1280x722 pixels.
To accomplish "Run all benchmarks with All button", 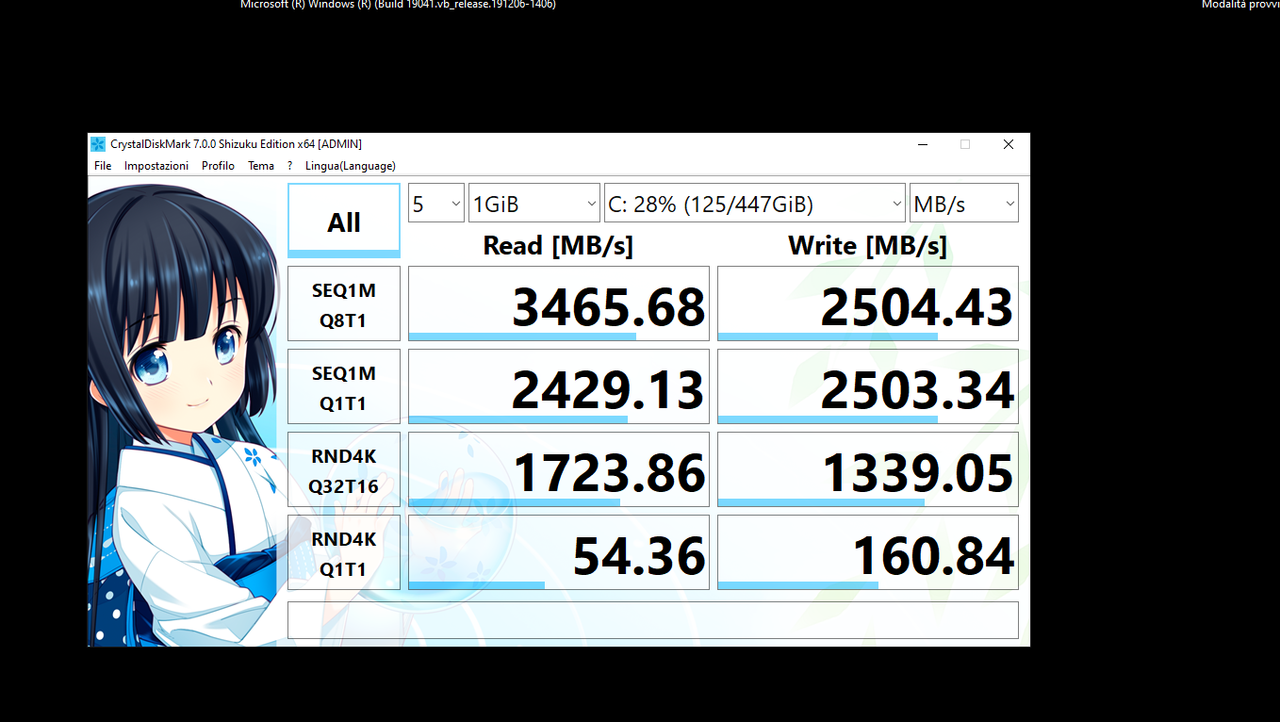I will point(344,221).
